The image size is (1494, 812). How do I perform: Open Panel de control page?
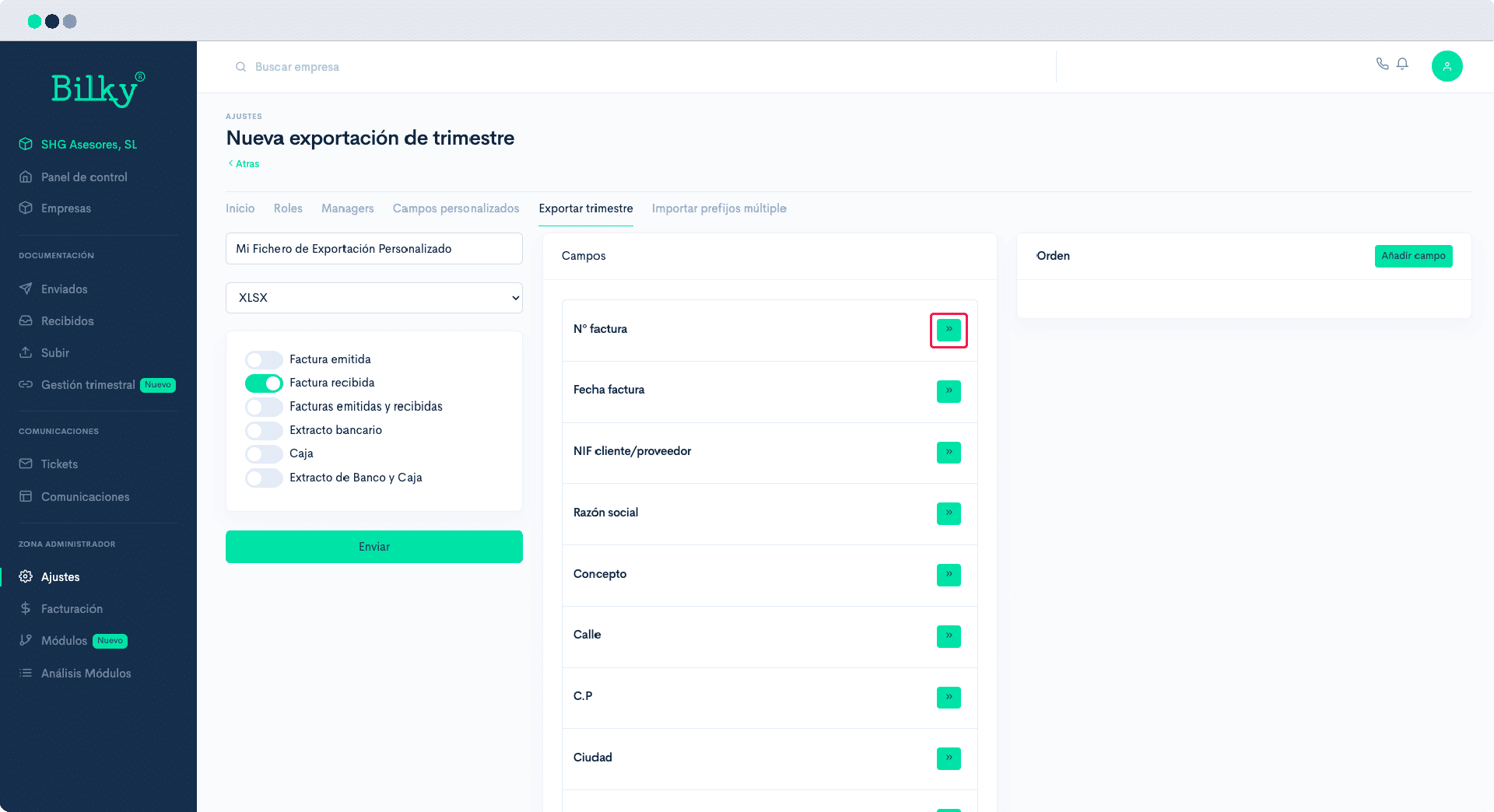tap(84, 177)
